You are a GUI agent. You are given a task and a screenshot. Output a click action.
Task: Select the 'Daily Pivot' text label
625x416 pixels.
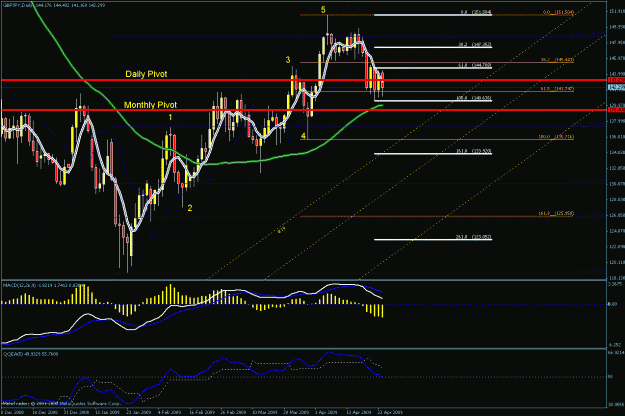point(146,74)
